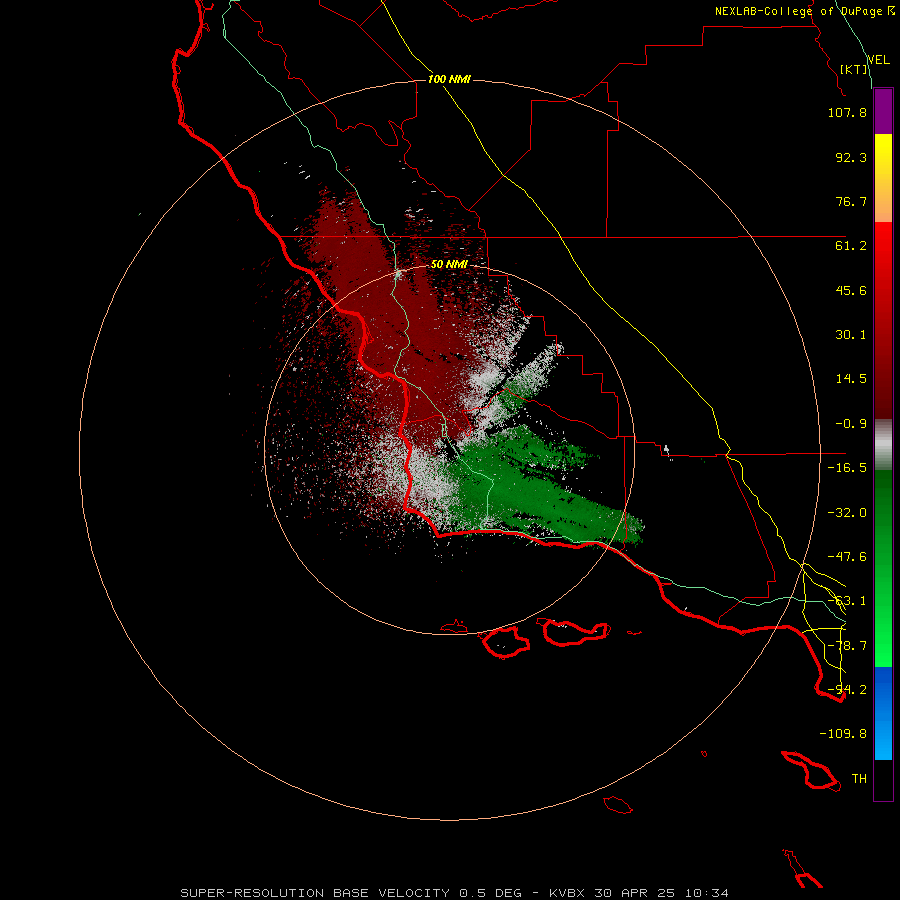Click the -47.6 velocity scale value

click(847, 557)
